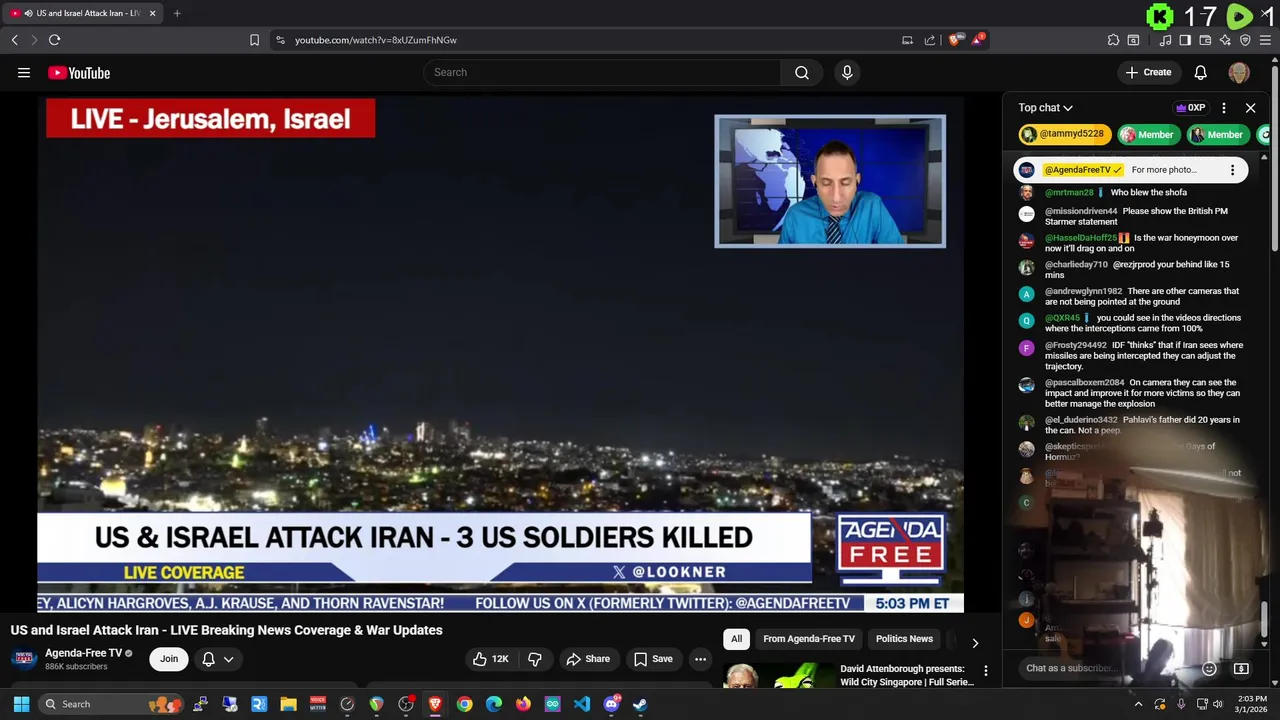Open the YouTube hamburger guide menu
The height and width of the screenshot is (720, 1280).
[x=24, y=72]
